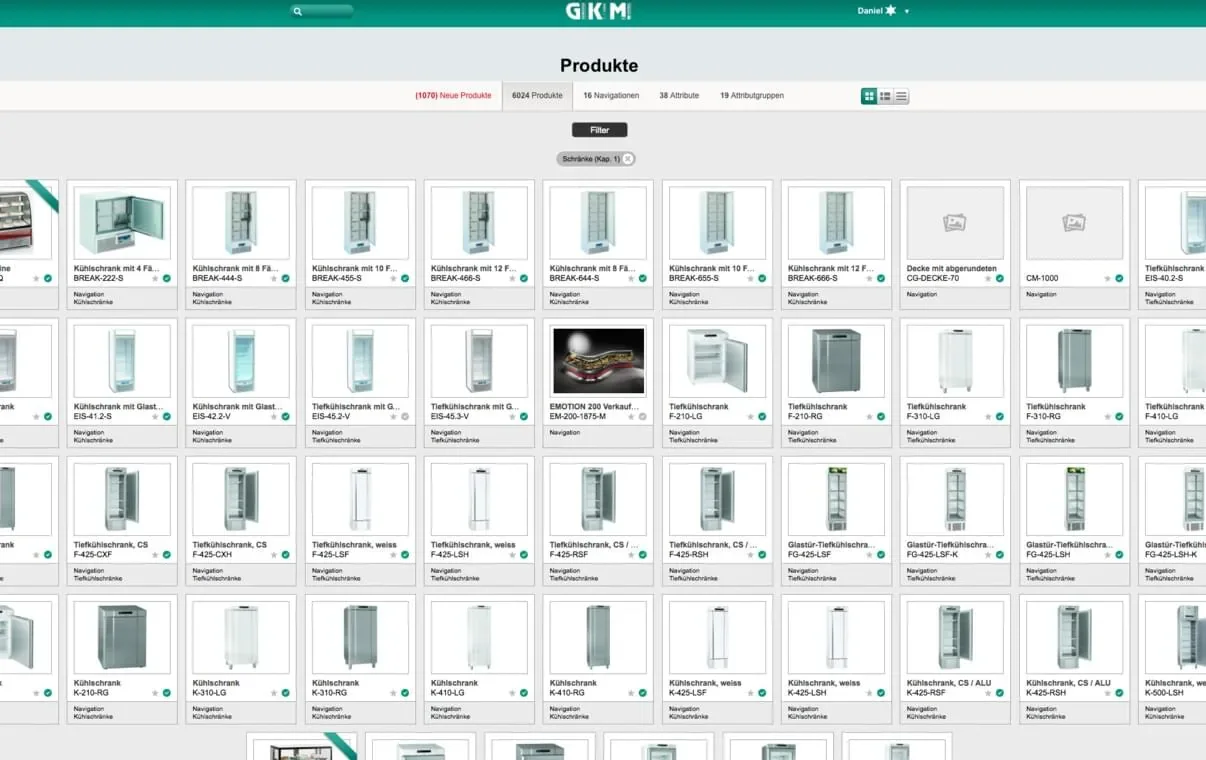1206x760 pixels.
Task: Star the CG-DECKE-70 product
Action: coord(989,278)
